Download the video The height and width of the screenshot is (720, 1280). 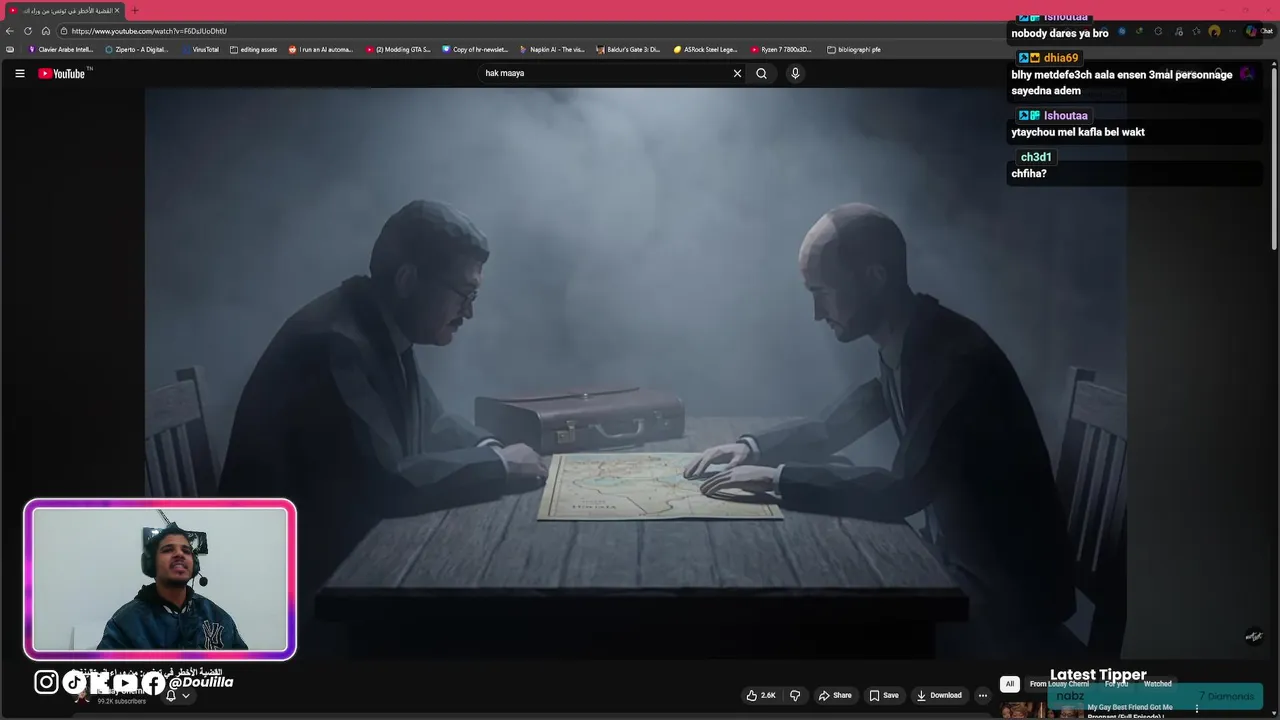939,695
